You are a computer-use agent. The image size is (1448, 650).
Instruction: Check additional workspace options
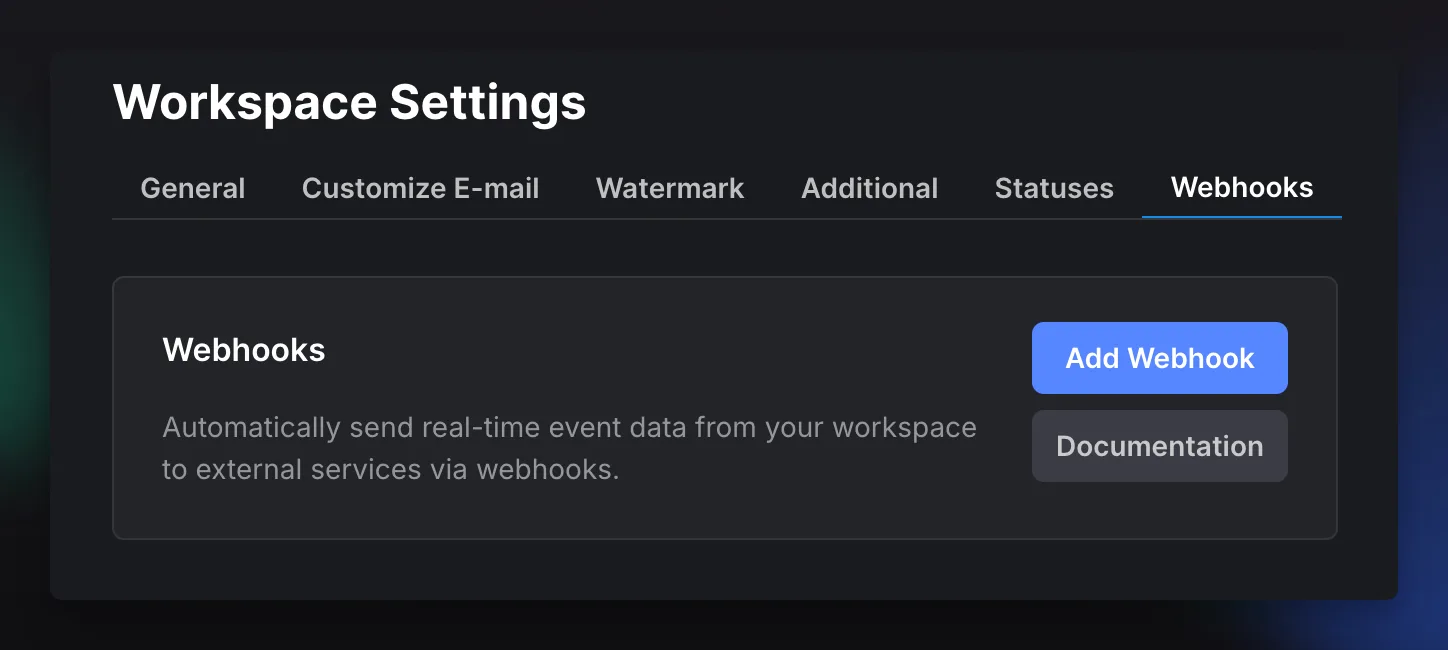pos(869,188)
